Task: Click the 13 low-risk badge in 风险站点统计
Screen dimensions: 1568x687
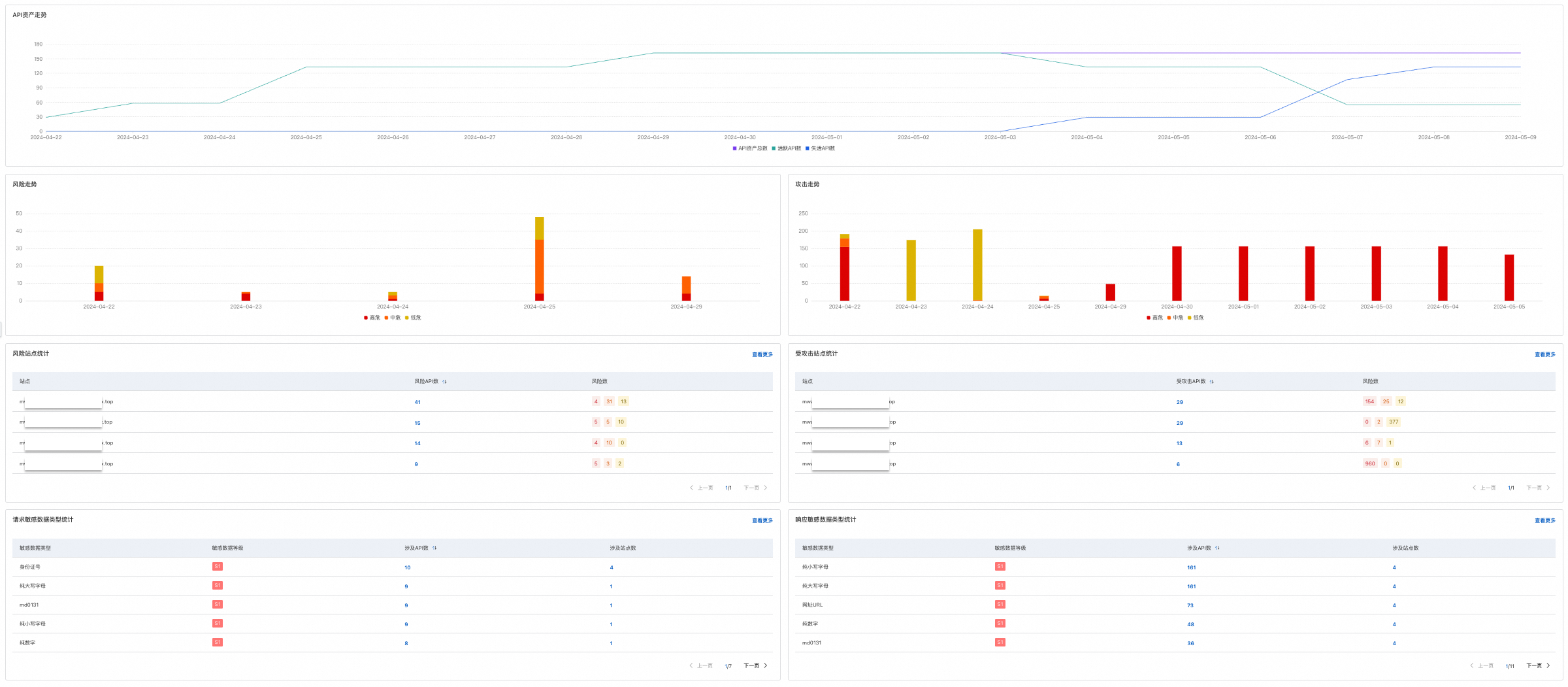Action: [623, 402]
